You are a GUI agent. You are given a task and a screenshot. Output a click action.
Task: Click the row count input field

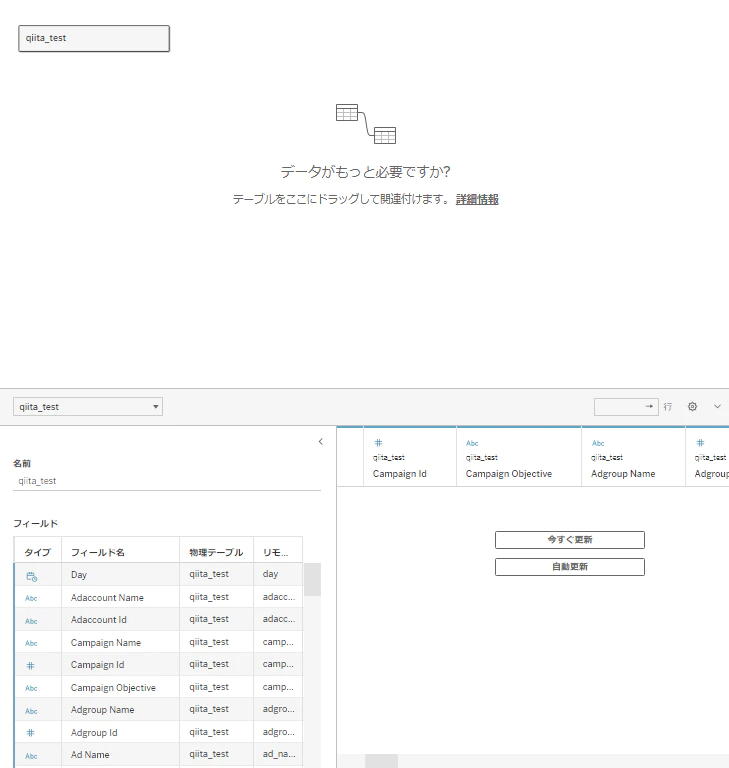pyautogui.click(x=620, y=407)
